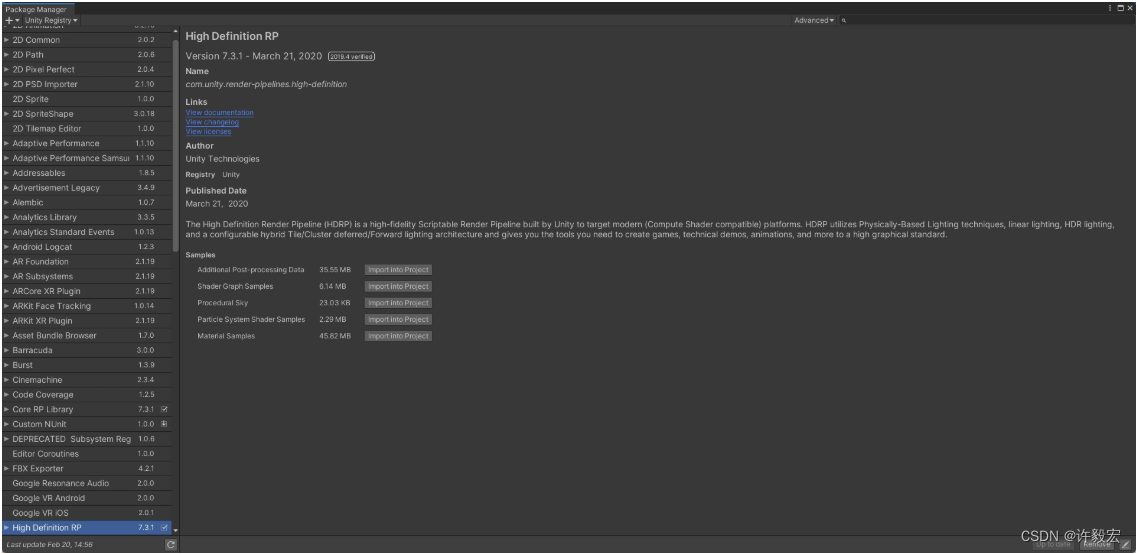Click the download icon on Custom NUnit

pyautogui.click(x=165, y=424)
